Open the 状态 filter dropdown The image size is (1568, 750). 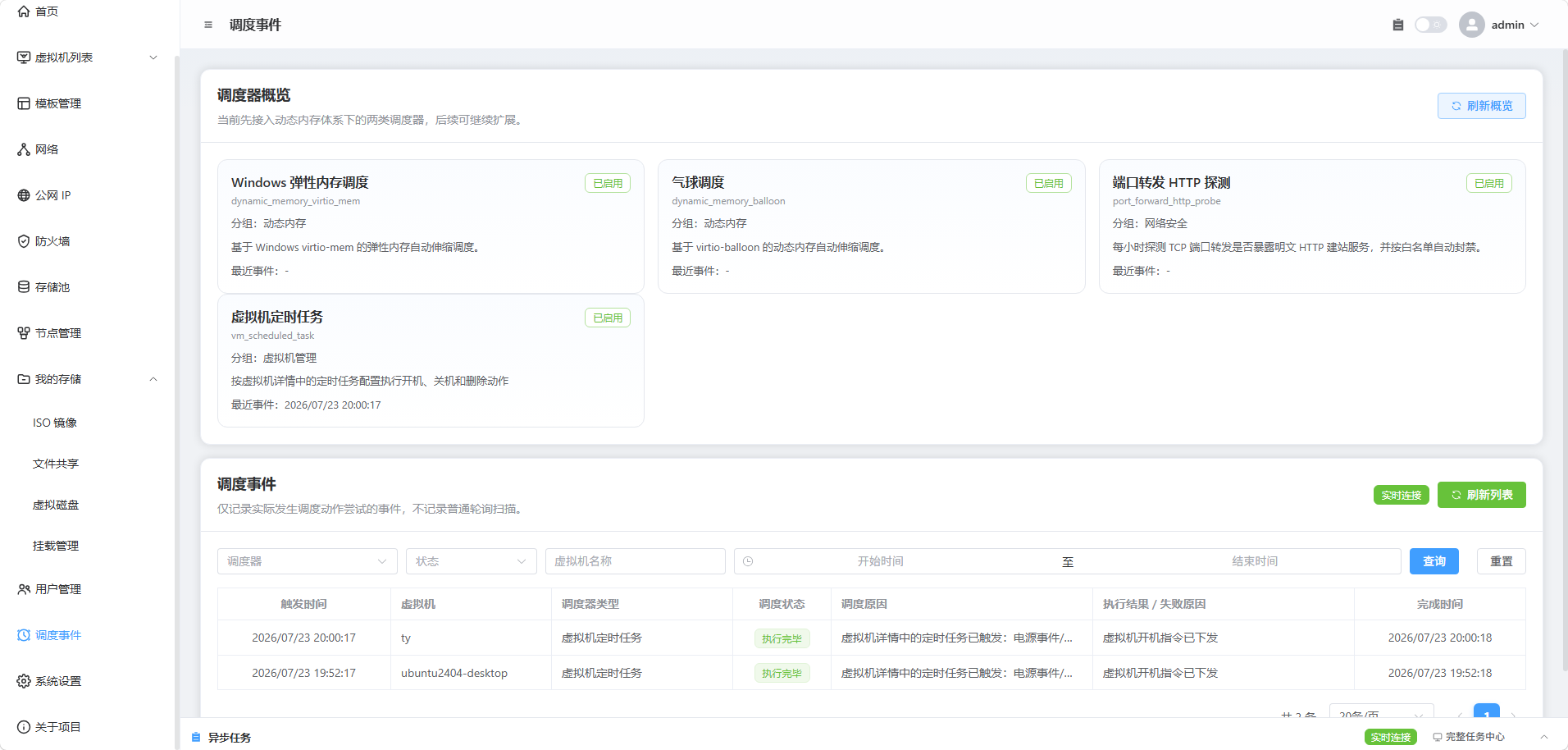coord(472,561)
